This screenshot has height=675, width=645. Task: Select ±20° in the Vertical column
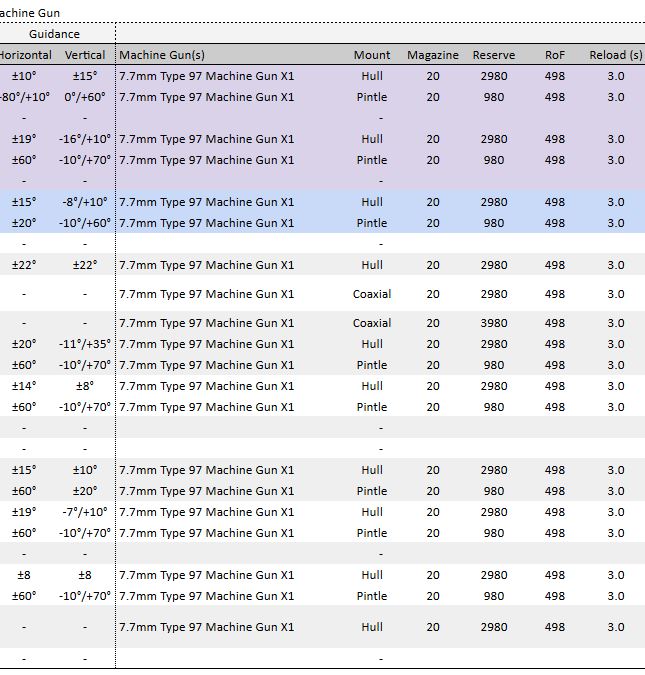click(85, 491)
